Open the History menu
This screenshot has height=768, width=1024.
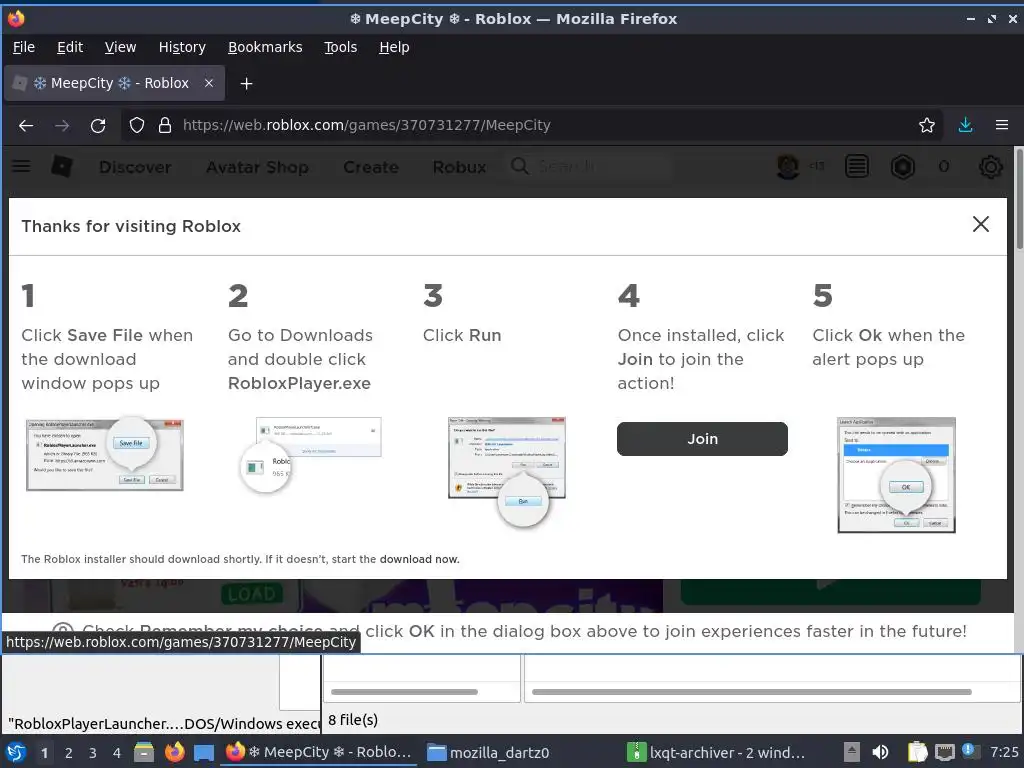pyautogui.click(x=182, y=47)
